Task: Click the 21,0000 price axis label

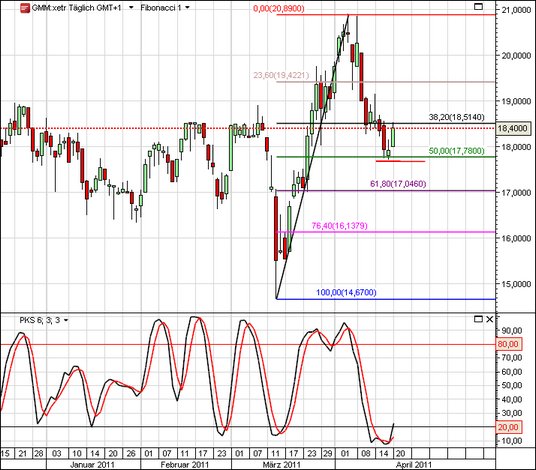Action: [516, 10]
